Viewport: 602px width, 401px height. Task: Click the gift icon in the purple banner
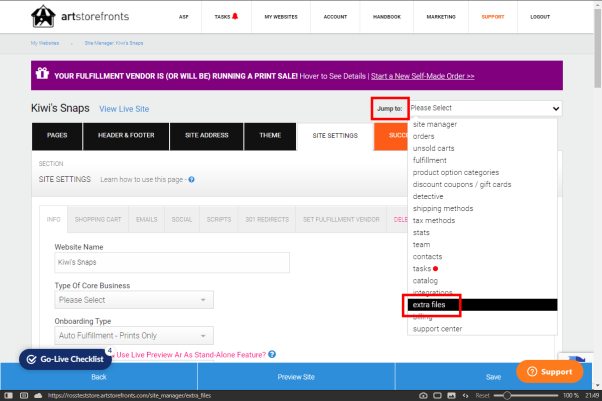point(42,73)
